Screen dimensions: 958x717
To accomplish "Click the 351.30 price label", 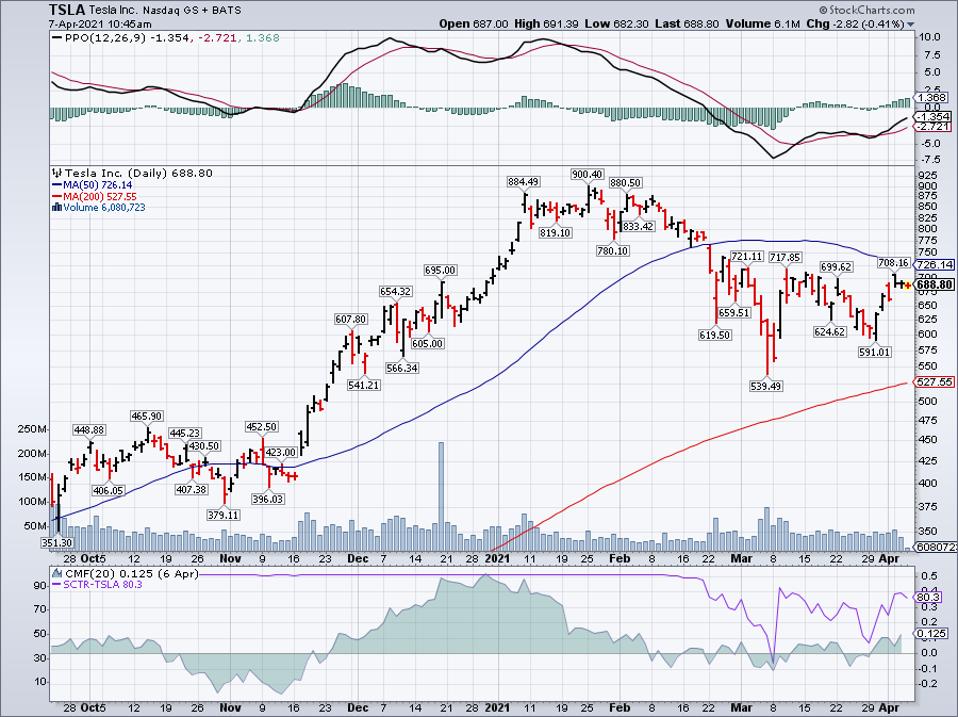I will 57,543.
